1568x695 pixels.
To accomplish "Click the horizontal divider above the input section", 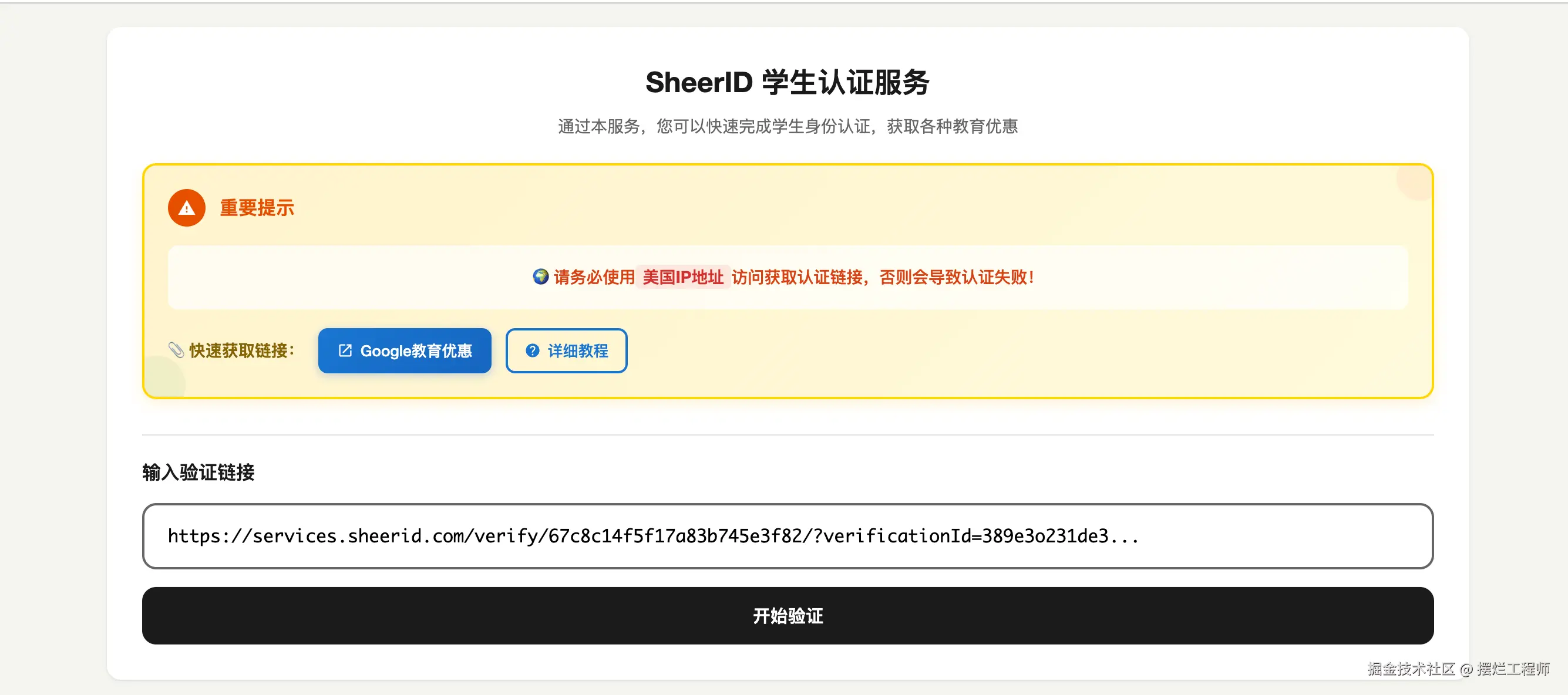I will [x=787, y=435].
